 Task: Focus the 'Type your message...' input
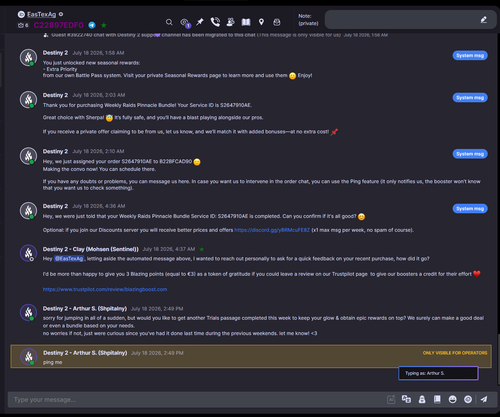point(197,399)
